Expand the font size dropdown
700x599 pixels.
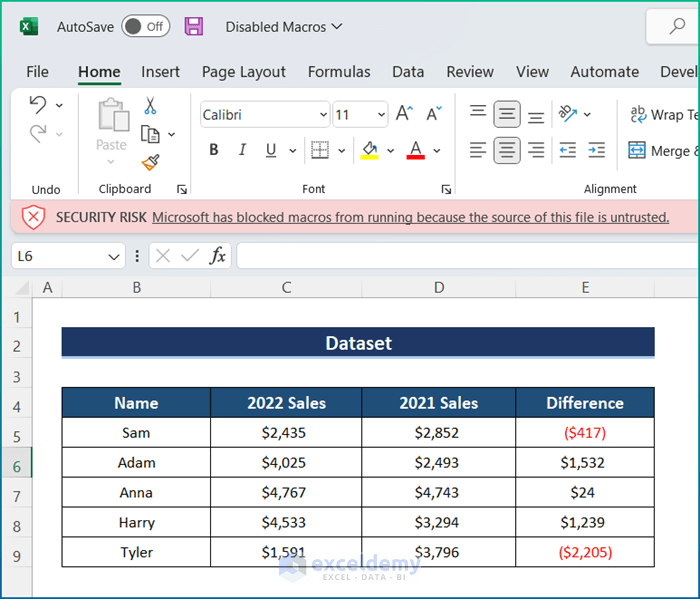click(x=380, y=115)
